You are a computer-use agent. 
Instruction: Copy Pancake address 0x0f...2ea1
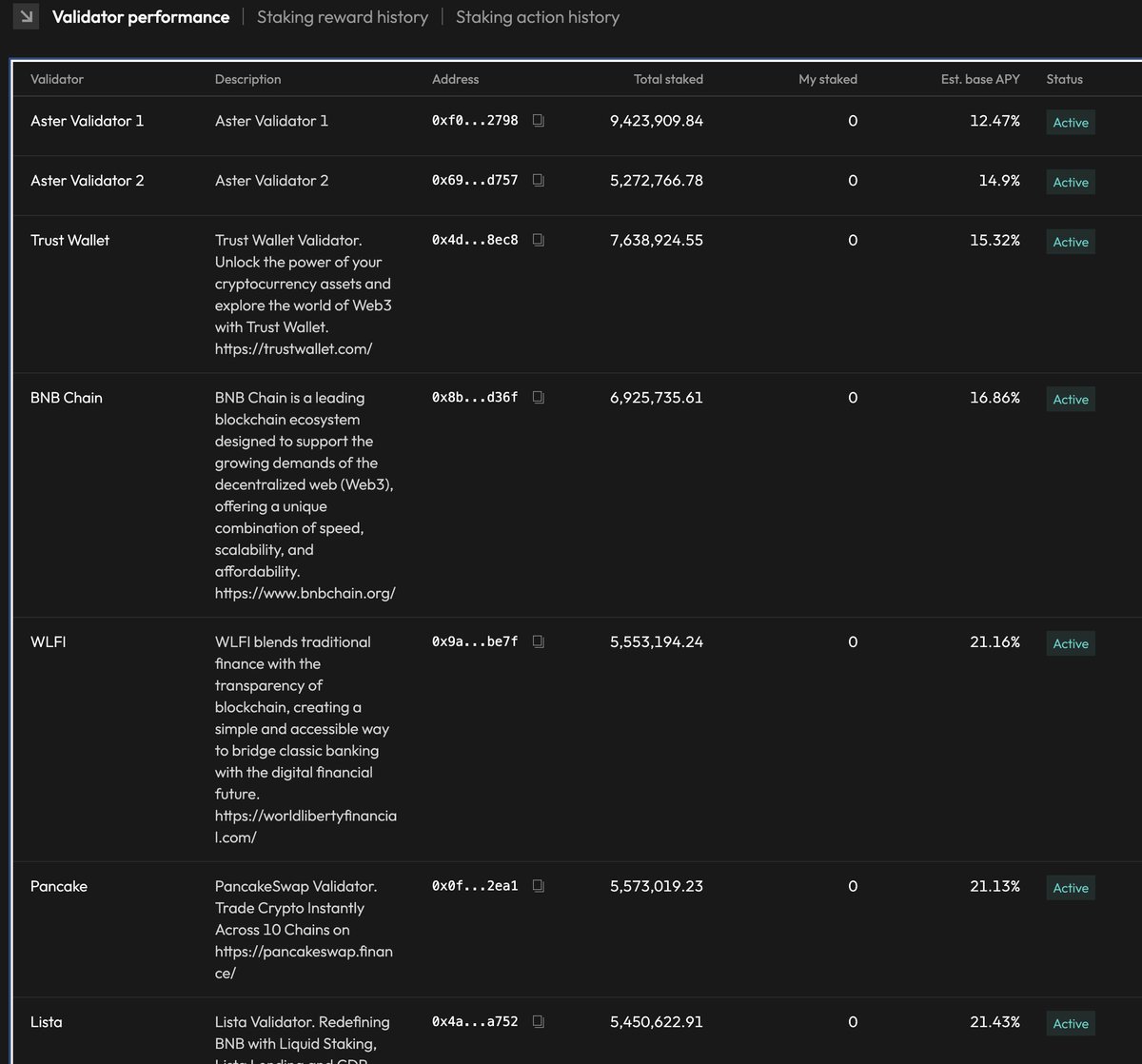[x=539, y=886]
